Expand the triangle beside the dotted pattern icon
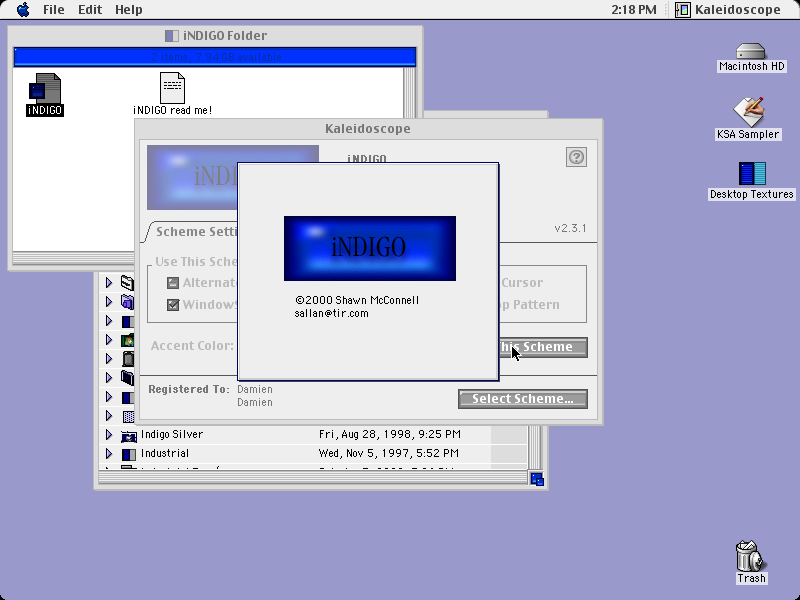The width and height of the screenshot is (800, 600). (109, 416)
